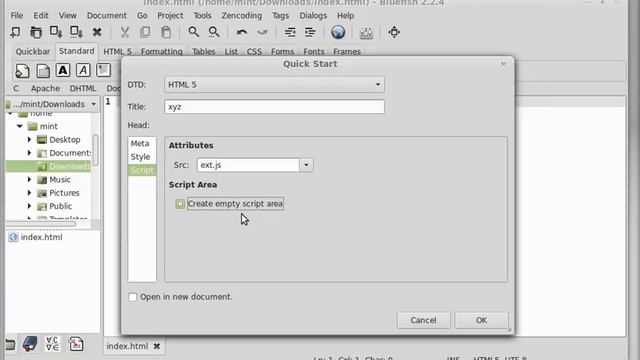This screenshot has height=360, width=640.
Task: Expand the Documents folder
Action: (x=29, y=153)
